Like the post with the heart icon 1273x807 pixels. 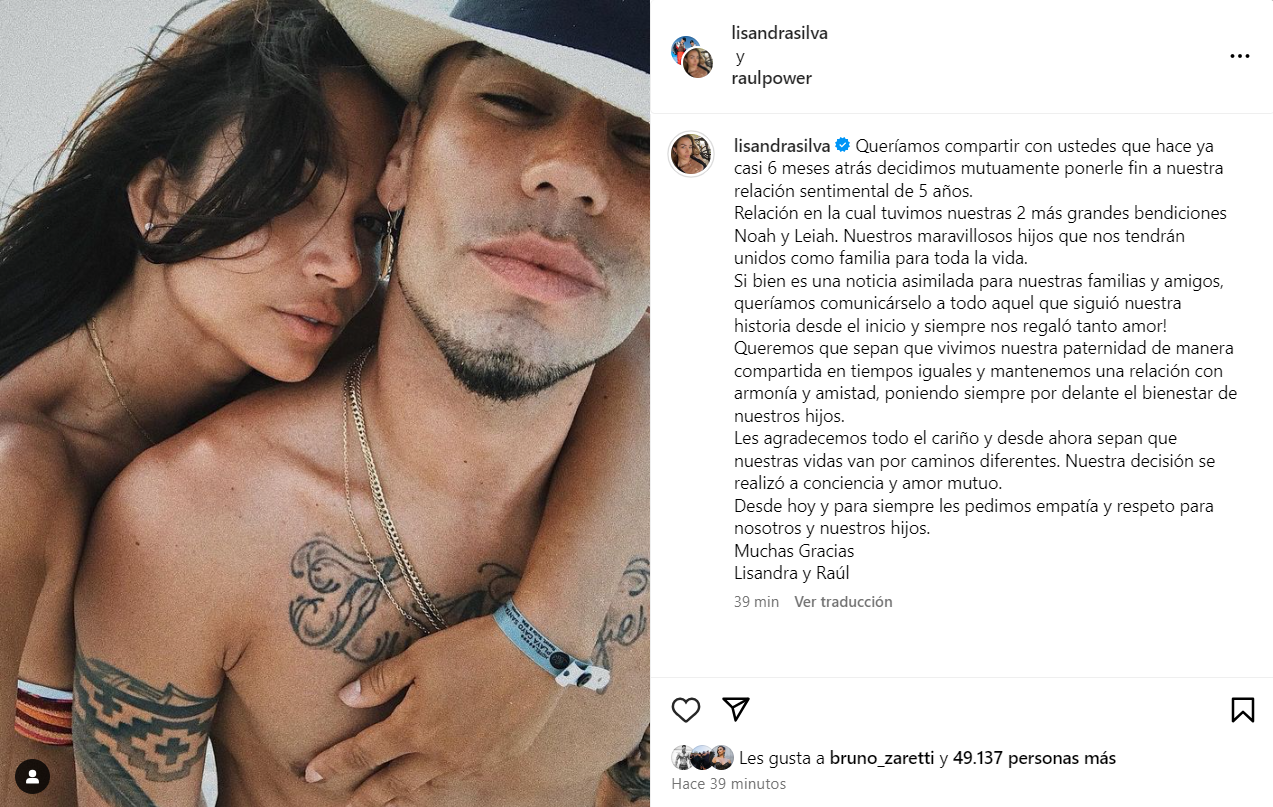click(x=685, y=710)
